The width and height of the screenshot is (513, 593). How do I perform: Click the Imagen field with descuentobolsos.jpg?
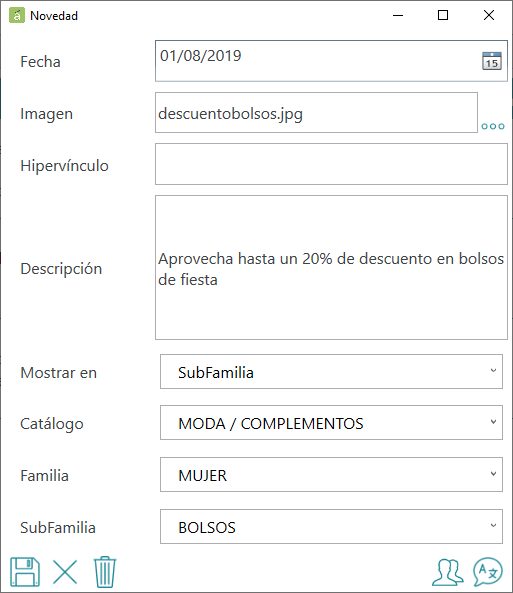(316, 113)
